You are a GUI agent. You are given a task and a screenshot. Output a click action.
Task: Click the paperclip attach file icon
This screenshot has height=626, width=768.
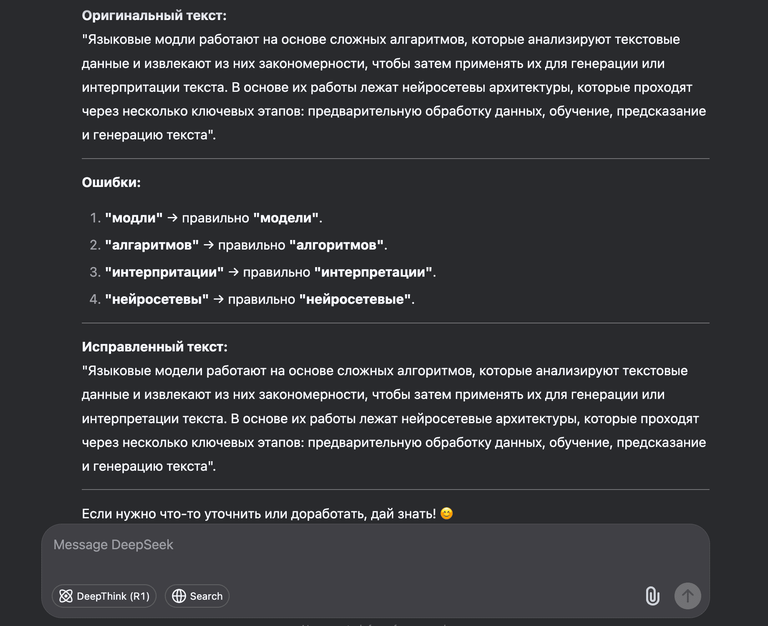[x=652, y=596]
